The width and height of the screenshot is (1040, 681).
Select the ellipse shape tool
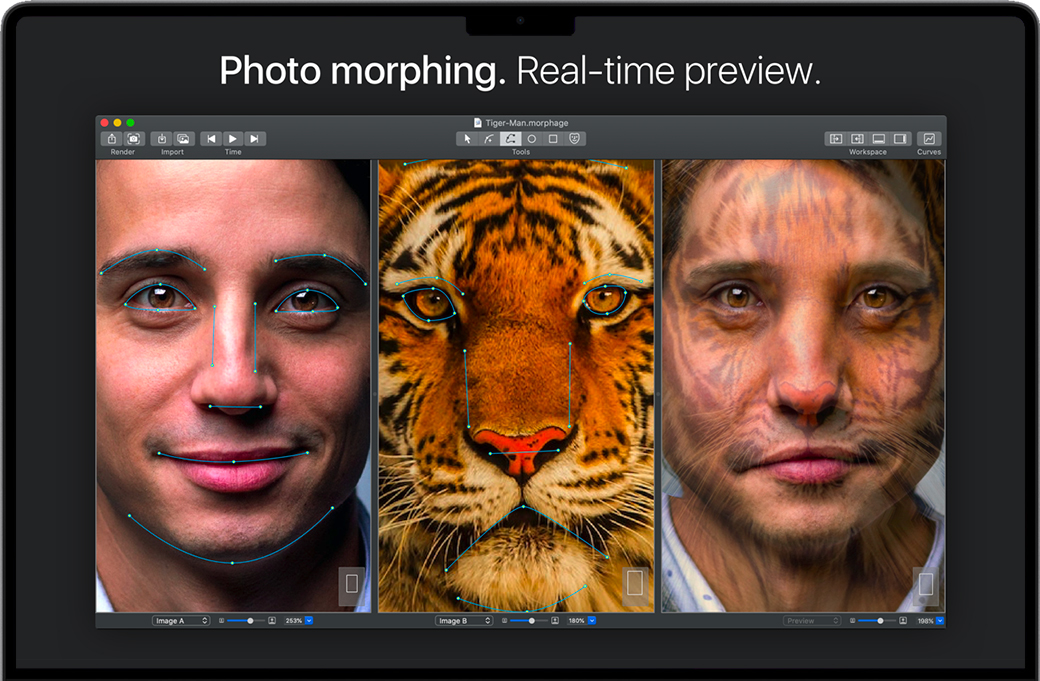coord(532,139)
